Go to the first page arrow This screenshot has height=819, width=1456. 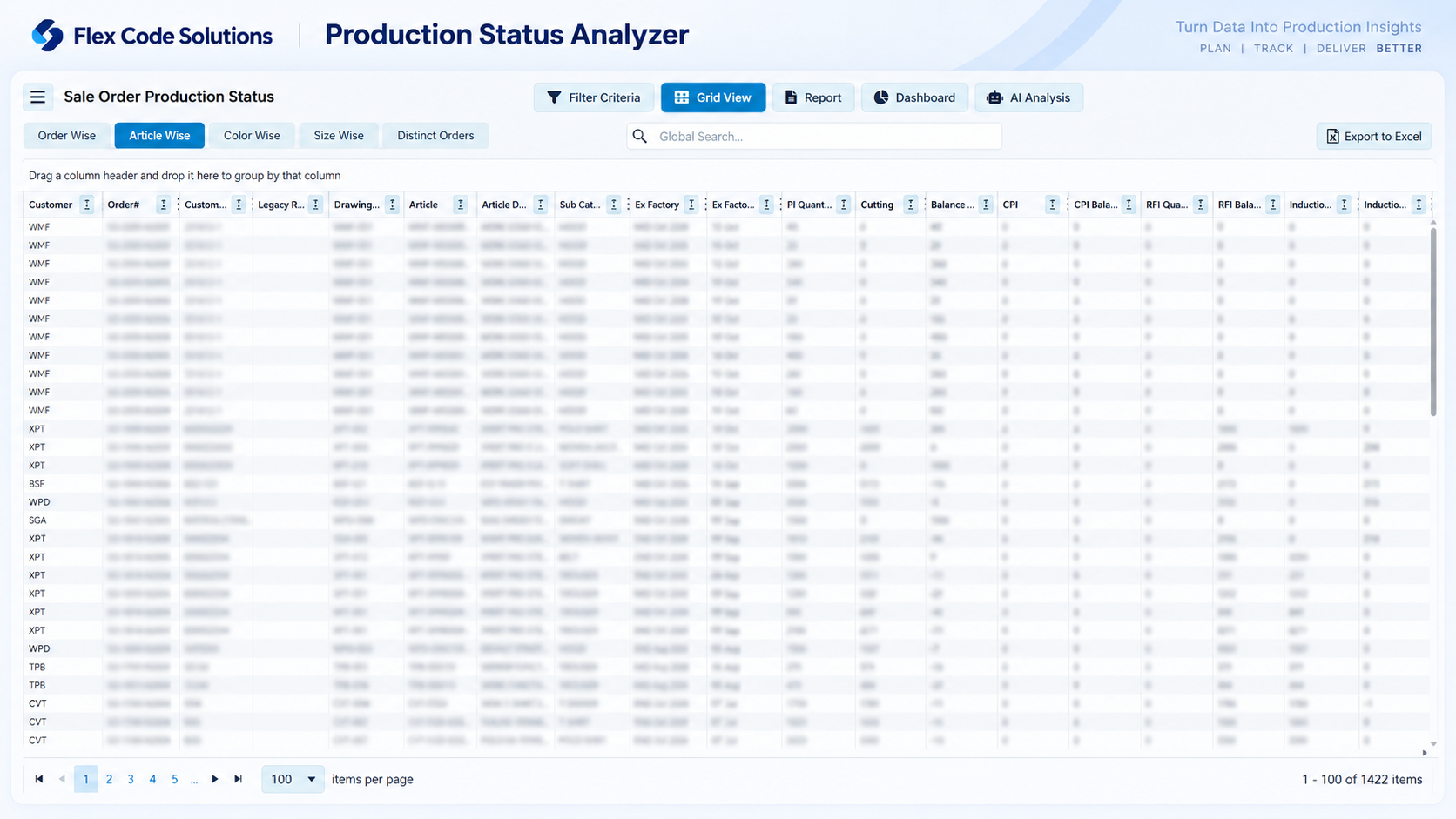pyautogui.click(x=39, y=779)
